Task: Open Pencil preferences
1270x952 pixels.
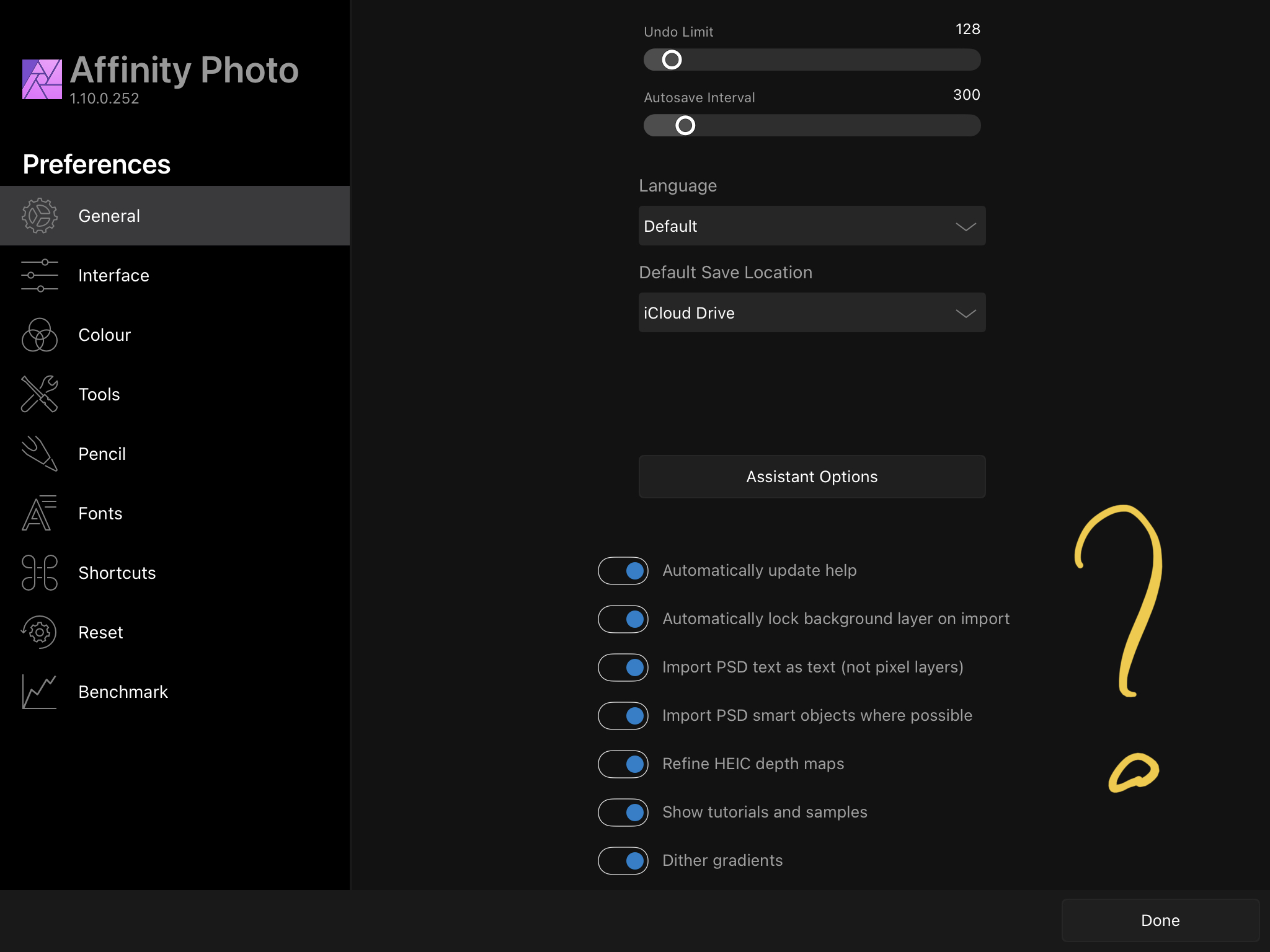Action: [175, 454]
